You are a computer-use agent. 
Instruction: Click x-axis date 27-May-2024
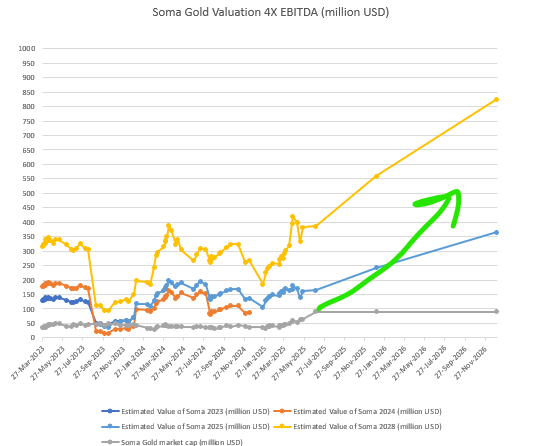tap(169, 362)
